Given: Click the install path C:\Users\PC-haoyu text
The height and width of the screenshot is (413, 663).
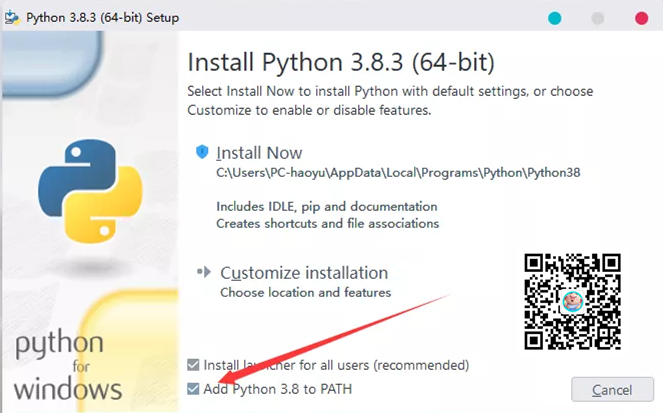Looking at the screenshot, I should pos(398,173).
